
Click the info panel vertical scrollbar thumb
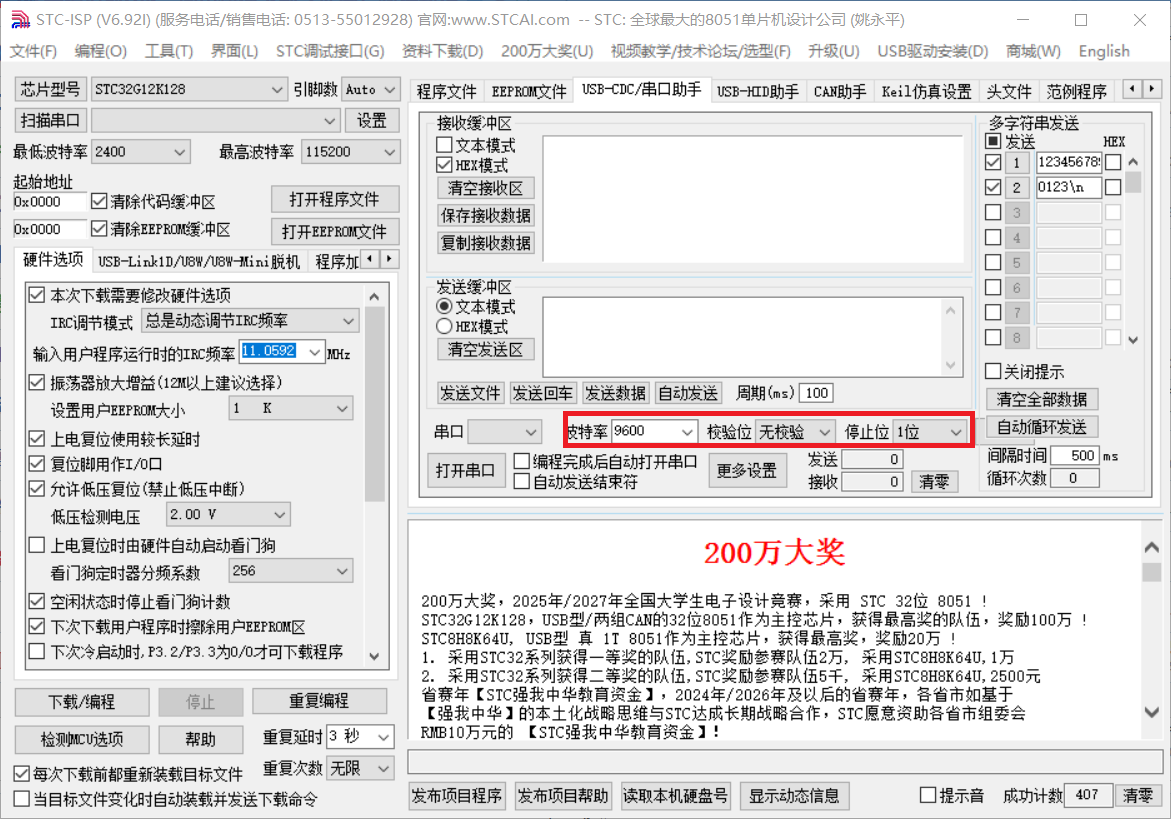pyautogui.click(x=1152, y=571)
